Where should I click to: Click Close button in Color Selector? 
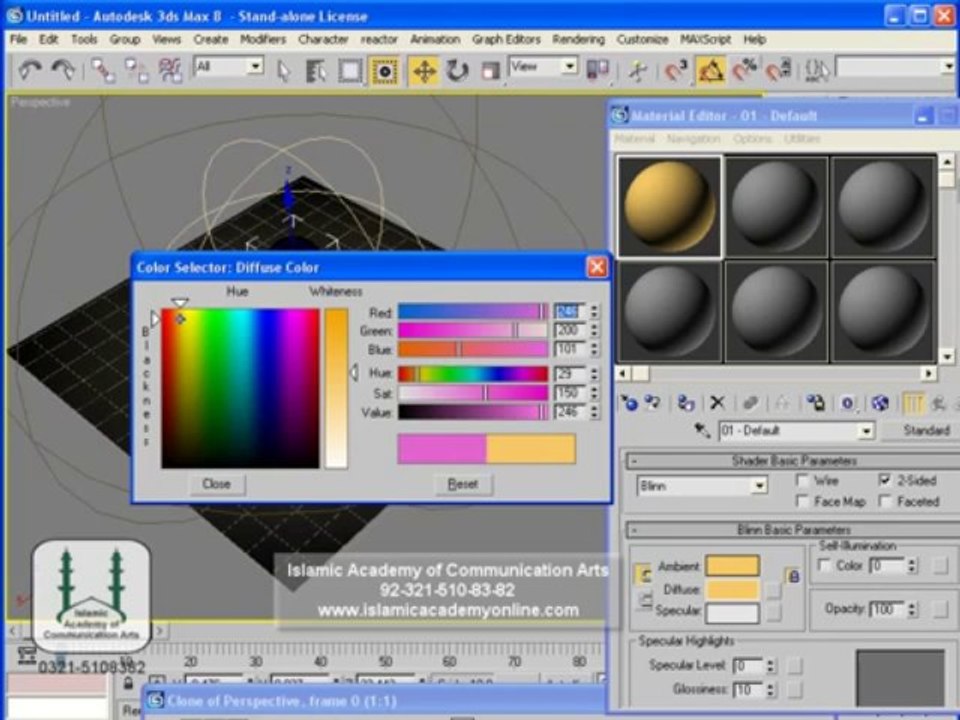pos(217,484)
